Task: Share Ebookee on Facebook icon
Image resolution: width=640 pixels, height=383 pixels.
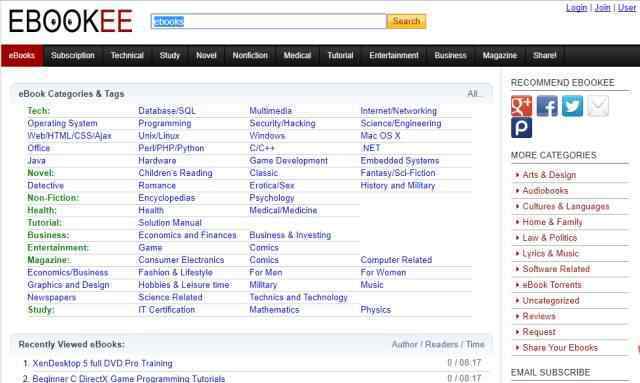Action: point(547,106)
